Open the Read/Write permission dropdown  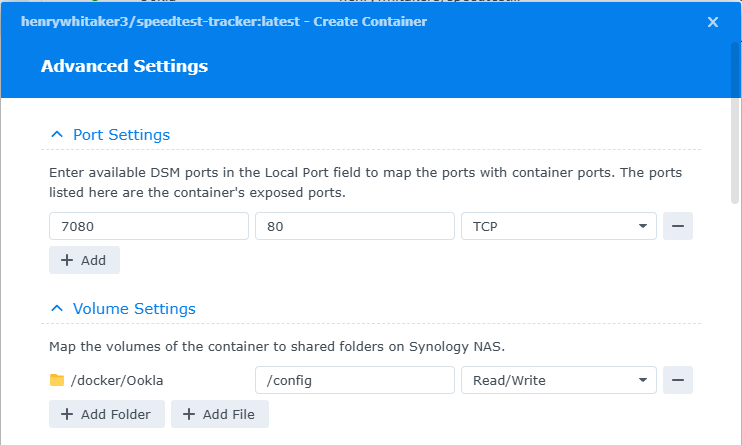pos(557,380)
